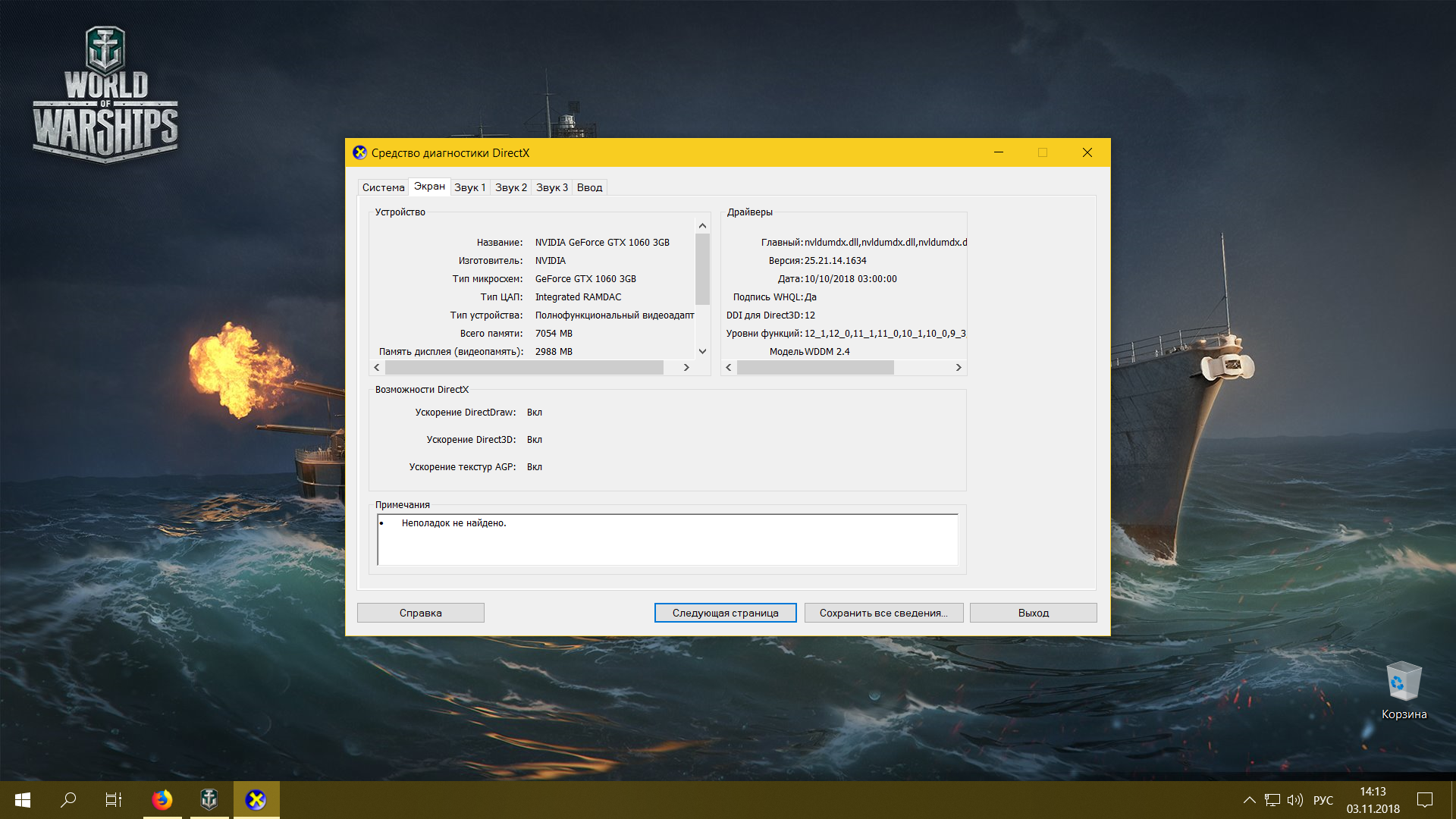Screen dimensions: 1456x819
Task: Open the Корзина recycle bin icon
Action: pos(1404,690)
